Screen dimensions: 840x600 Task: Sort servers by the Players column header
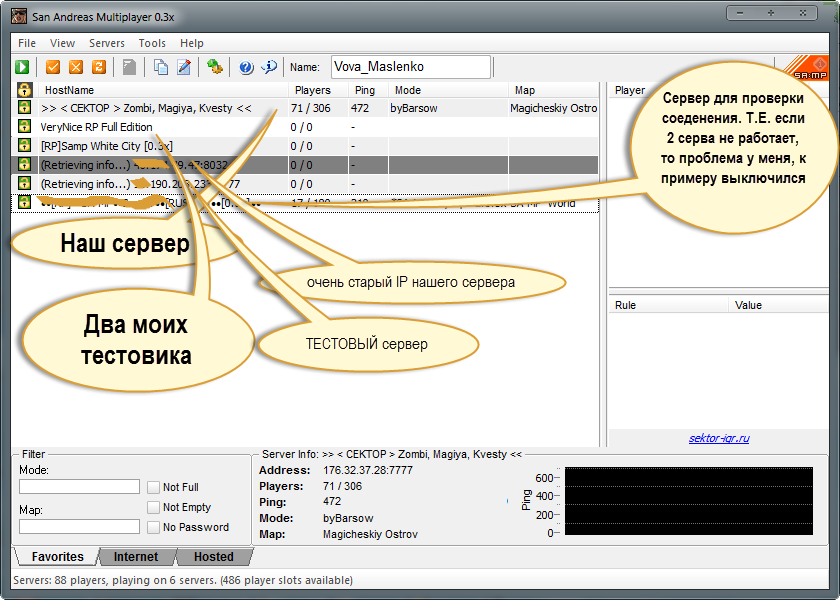pyautogui.click(x=318, y=90)
